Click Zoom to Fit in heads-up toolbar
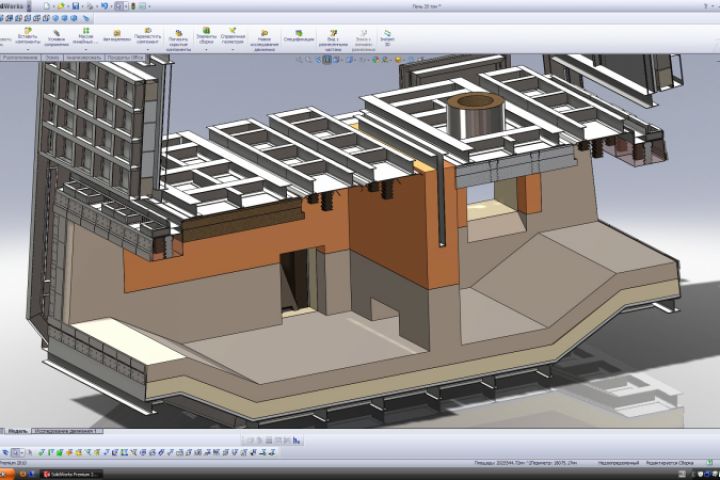Screen dimensions: 720x480 coord(299,60)
